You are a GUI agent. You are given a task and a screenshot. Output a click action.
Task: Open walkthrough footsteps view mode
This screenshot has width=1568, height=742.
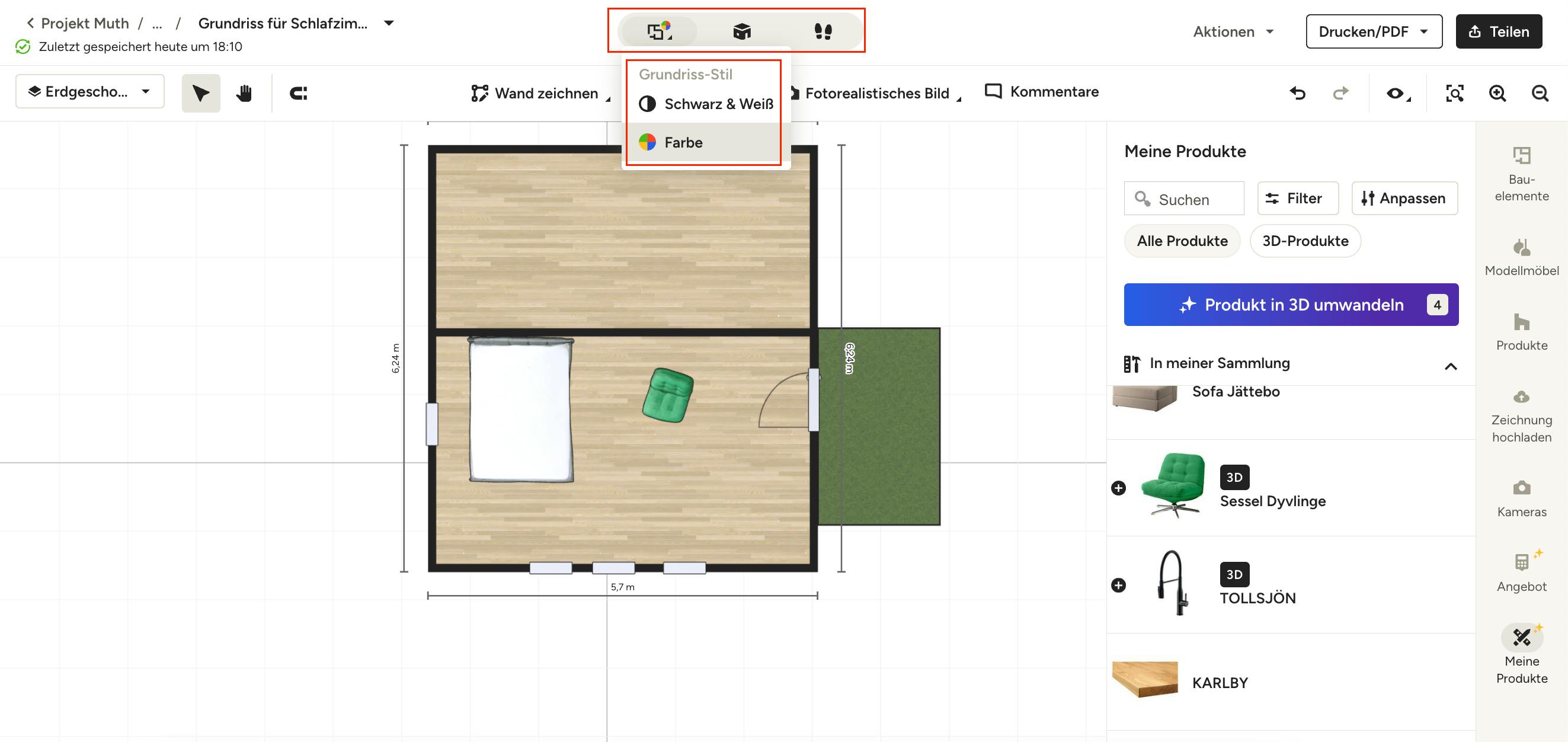tap(823, 31)
